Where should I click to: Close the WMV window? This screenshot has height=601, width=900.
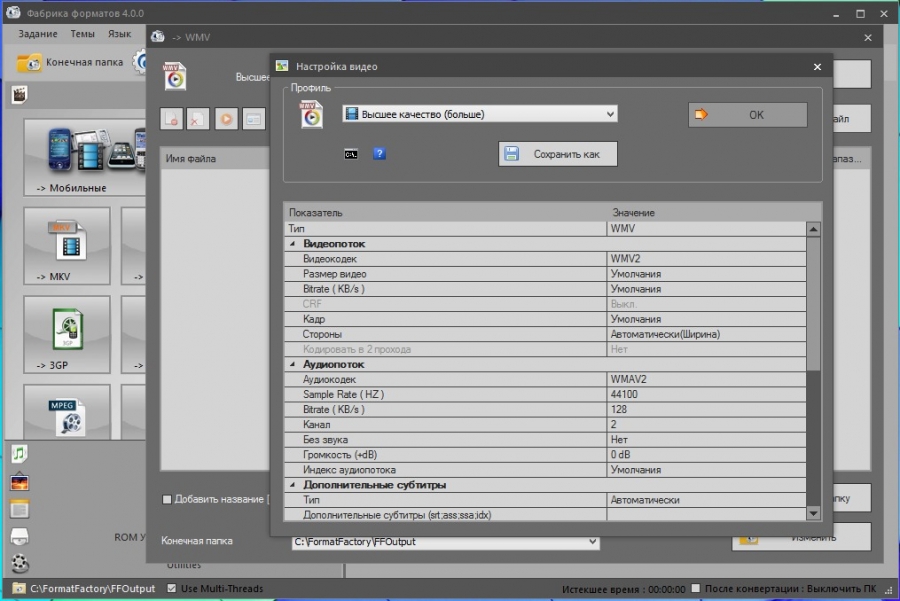point(868,37)
